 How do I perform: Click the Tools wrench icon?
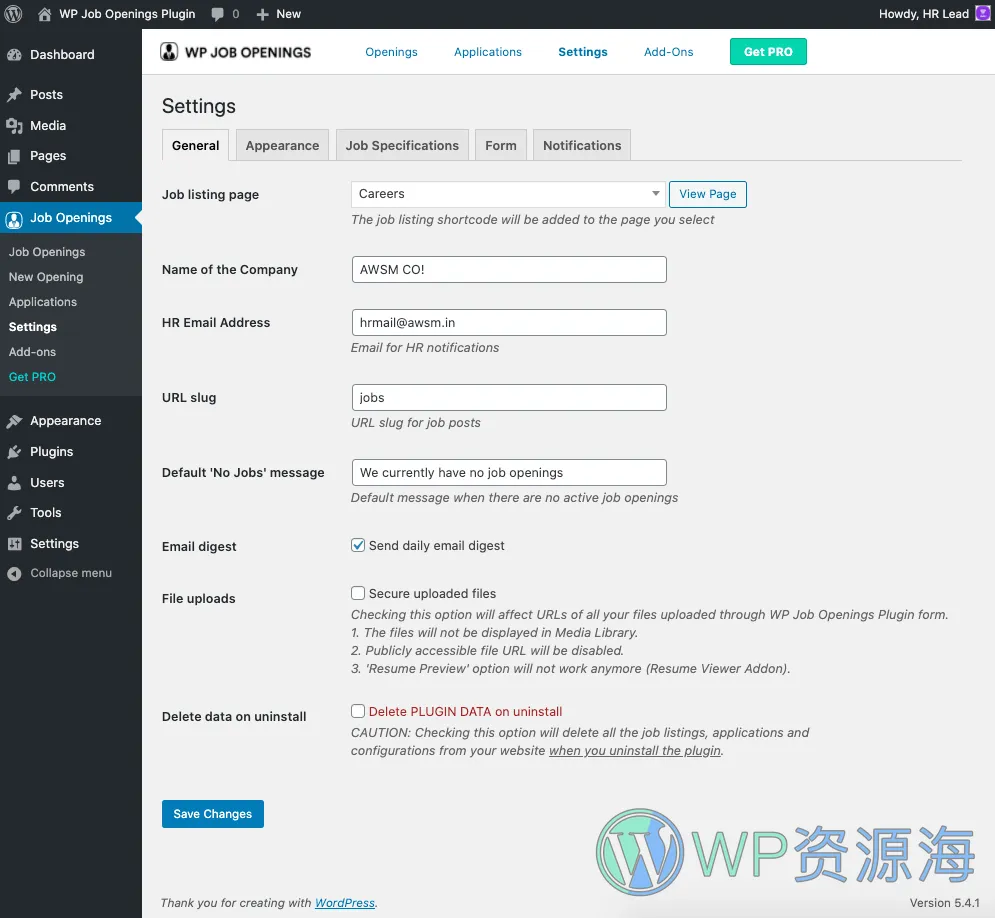pos(14,513)
